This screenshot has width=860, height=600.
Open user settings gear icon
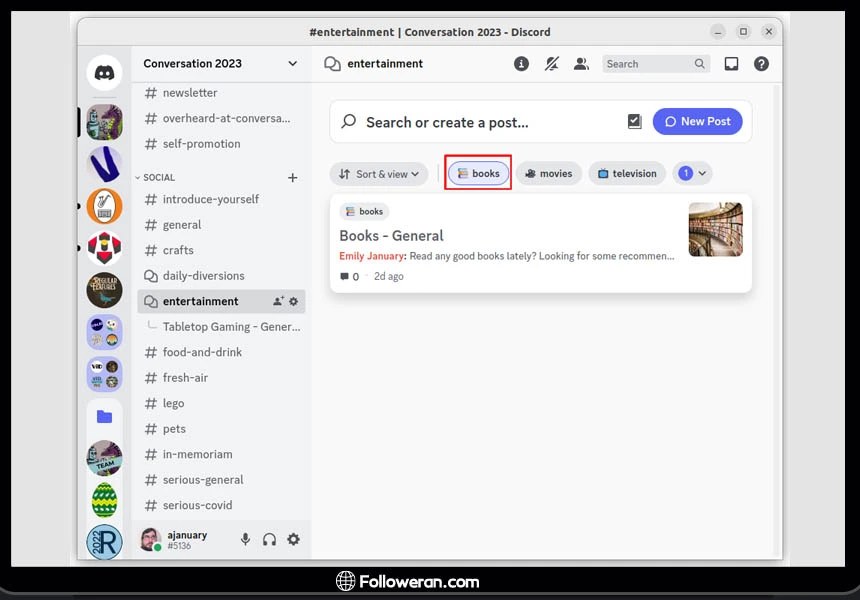click(x=293, y=539)
